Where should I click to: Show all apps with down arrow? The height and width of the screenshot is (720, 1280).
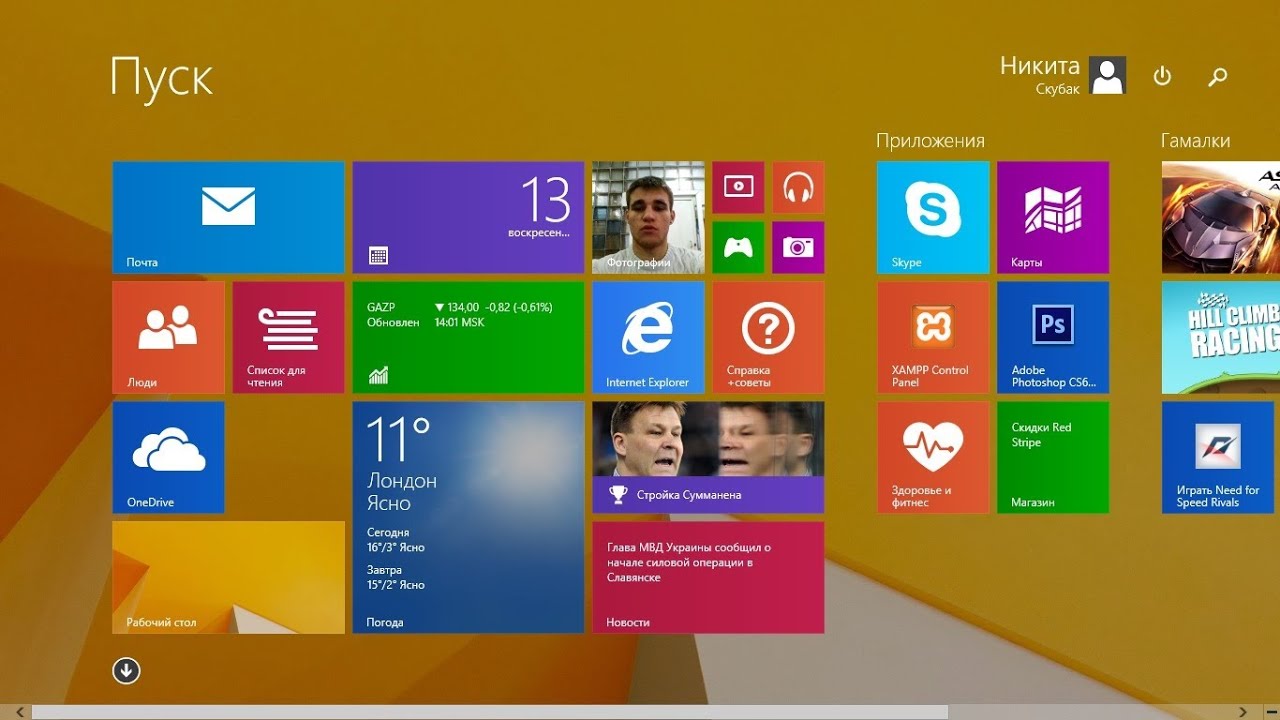(x=126, y=671)
